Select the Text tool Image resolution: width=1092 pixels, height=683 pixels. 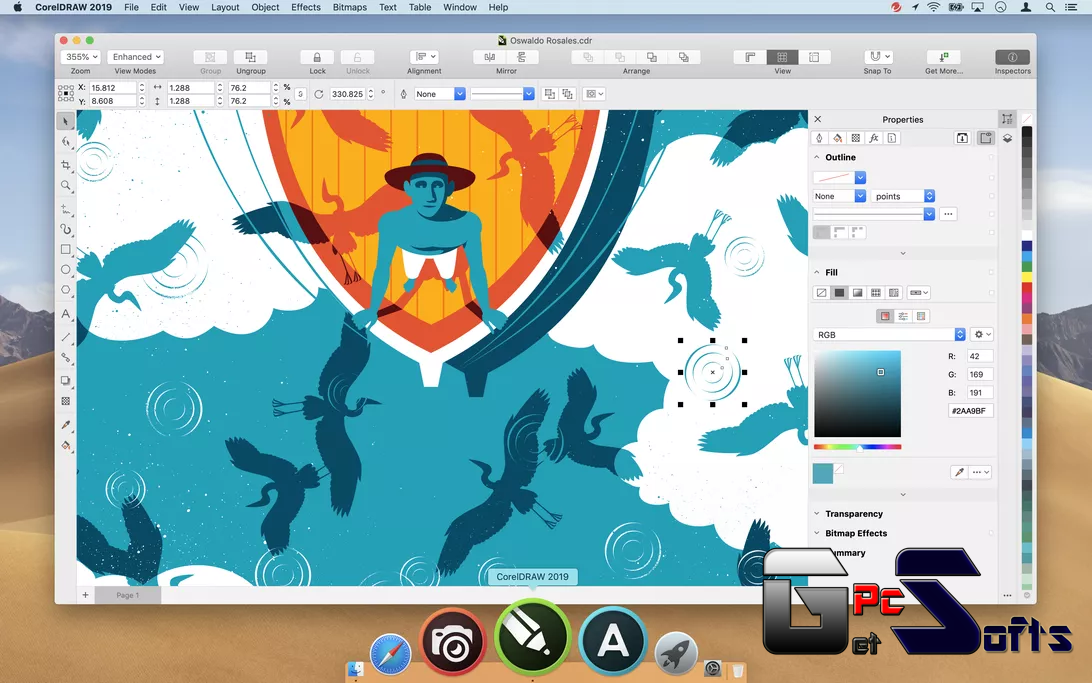coord(65,314)
